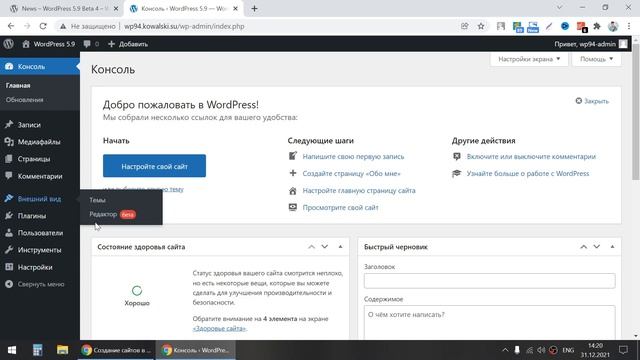Reload the page
This screenshot has height=360, width=640.
[43, 26]
